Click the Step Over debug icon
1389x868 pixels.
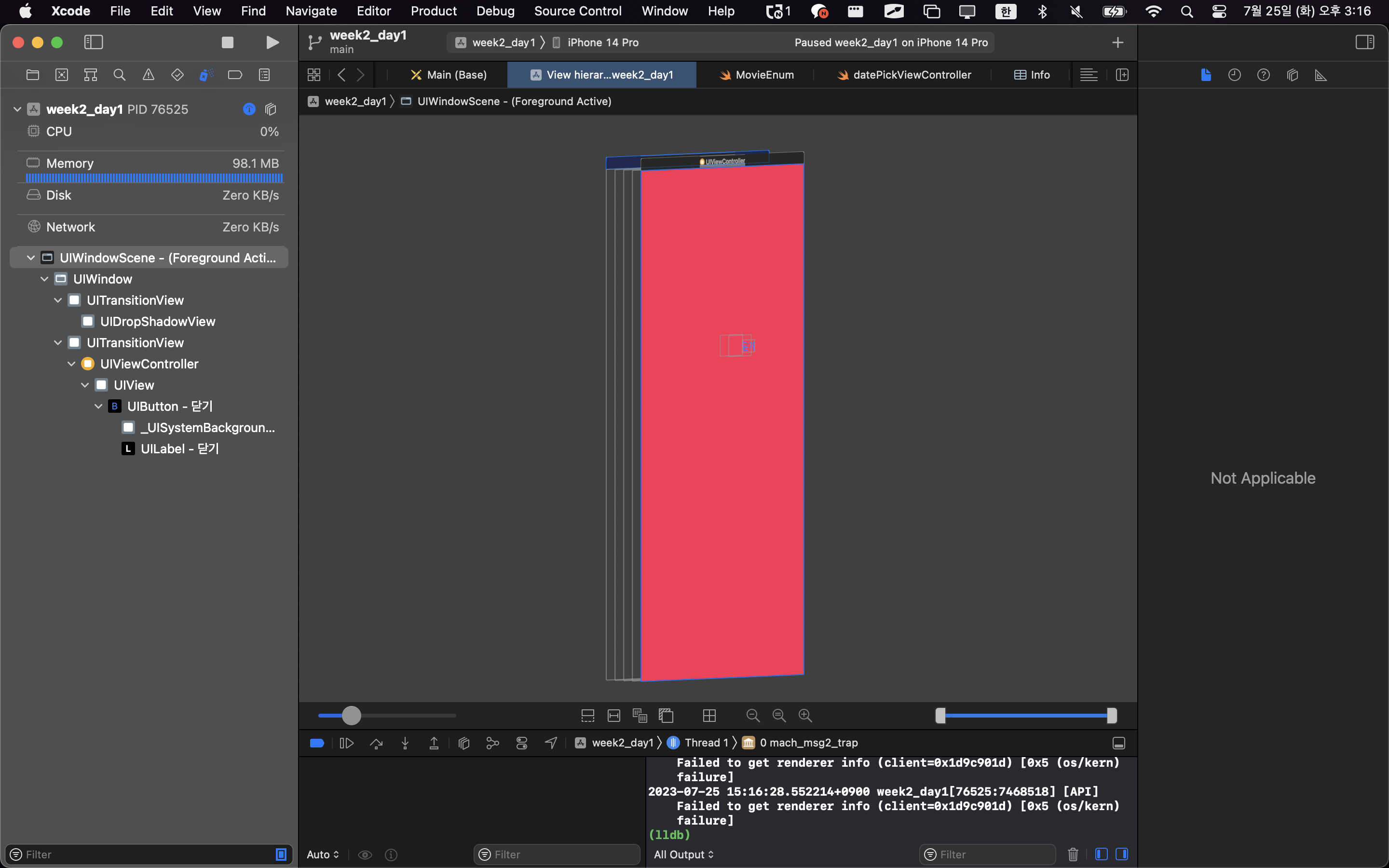tap(376, 744)
